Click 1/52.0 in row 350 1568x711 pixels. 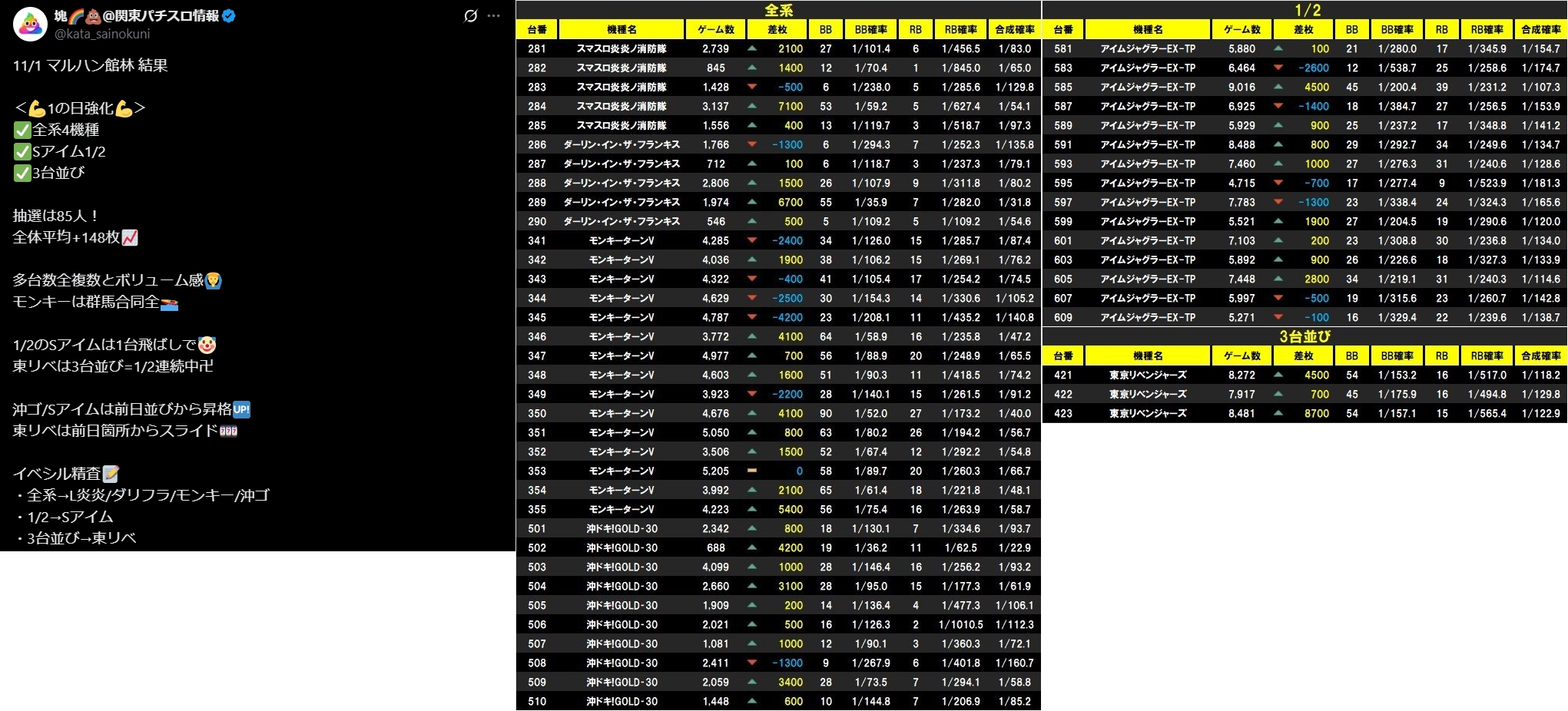871,413
